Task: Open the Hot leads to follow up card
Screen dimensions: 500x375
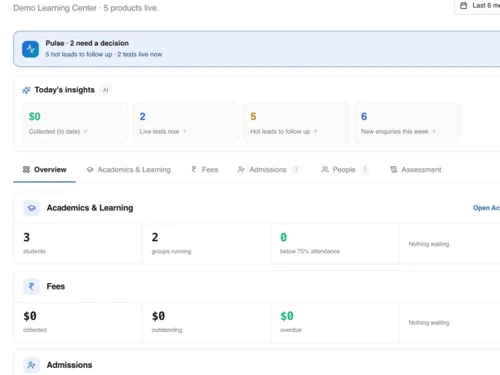Action: point(296,123)
